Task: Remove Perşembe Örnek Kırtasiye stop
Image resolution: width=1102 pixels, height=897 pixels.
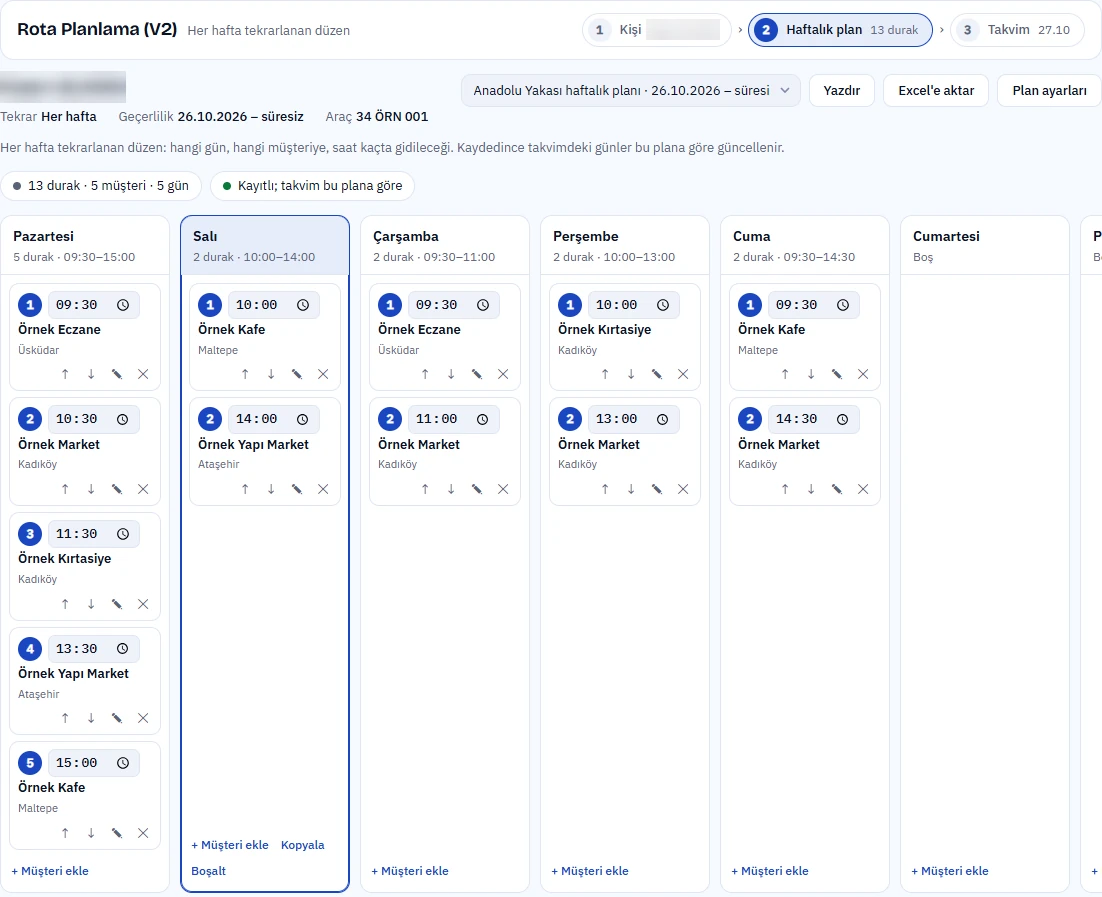Action: tap(683, 374)
